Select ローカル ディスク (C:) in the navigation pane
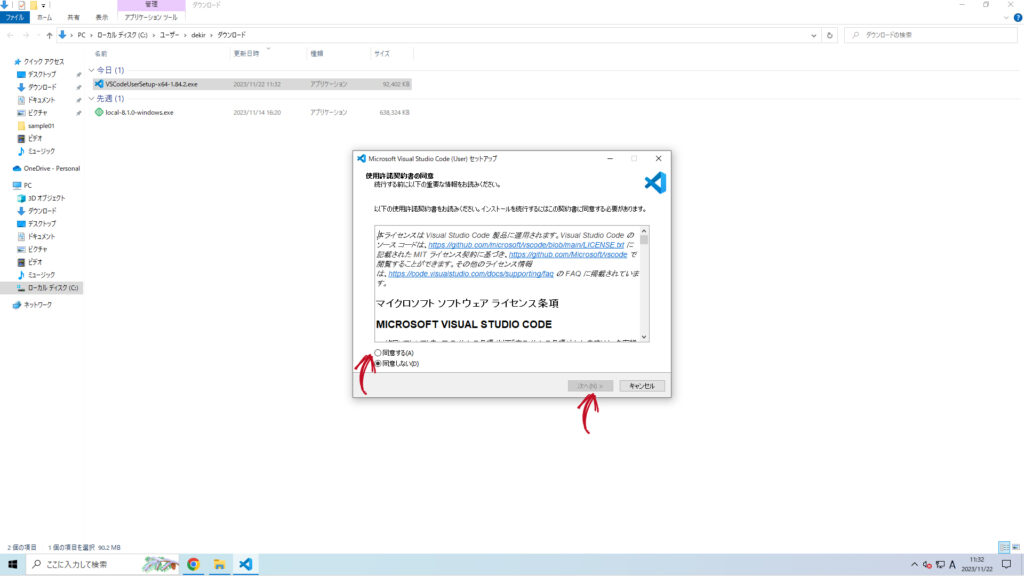This screenshot has height=576, width=1024. 52,288
